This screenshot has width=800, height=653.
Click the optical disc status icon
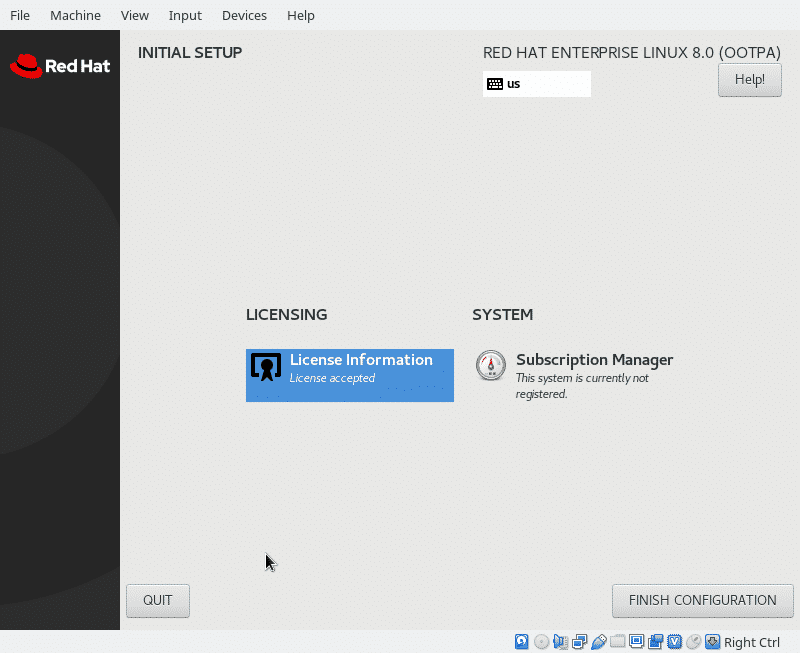tap(541, 641)
